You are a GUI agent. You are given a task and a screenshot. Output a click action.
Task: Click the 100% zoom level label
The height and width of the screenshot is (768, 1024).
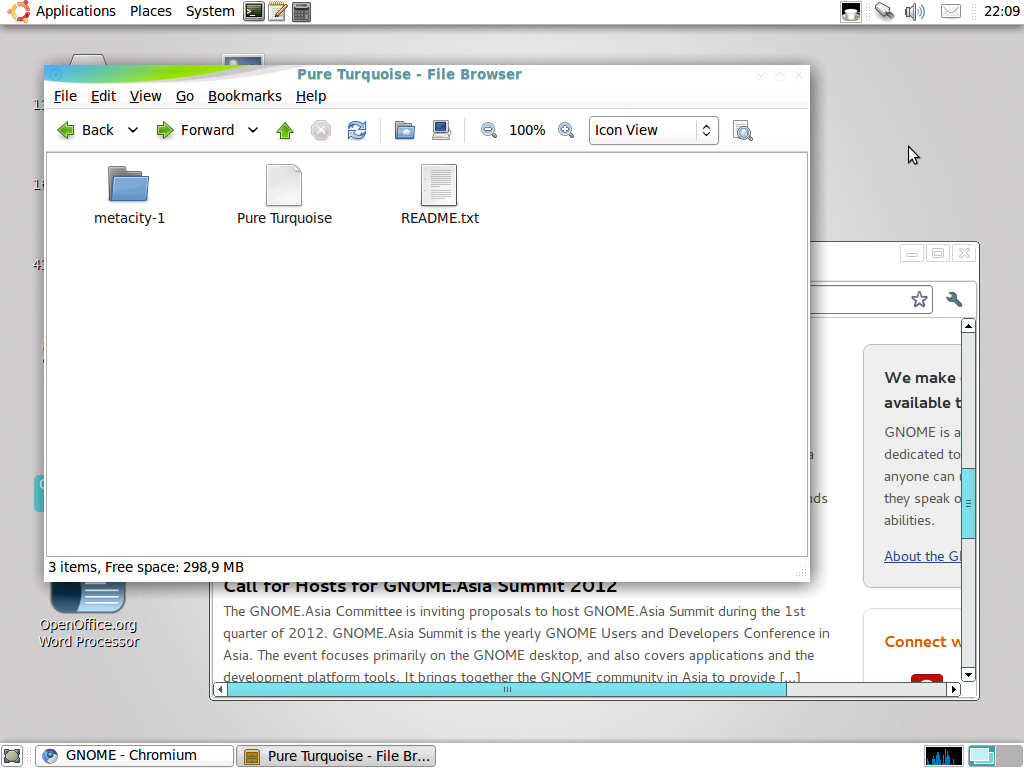[x=527, y=131]
